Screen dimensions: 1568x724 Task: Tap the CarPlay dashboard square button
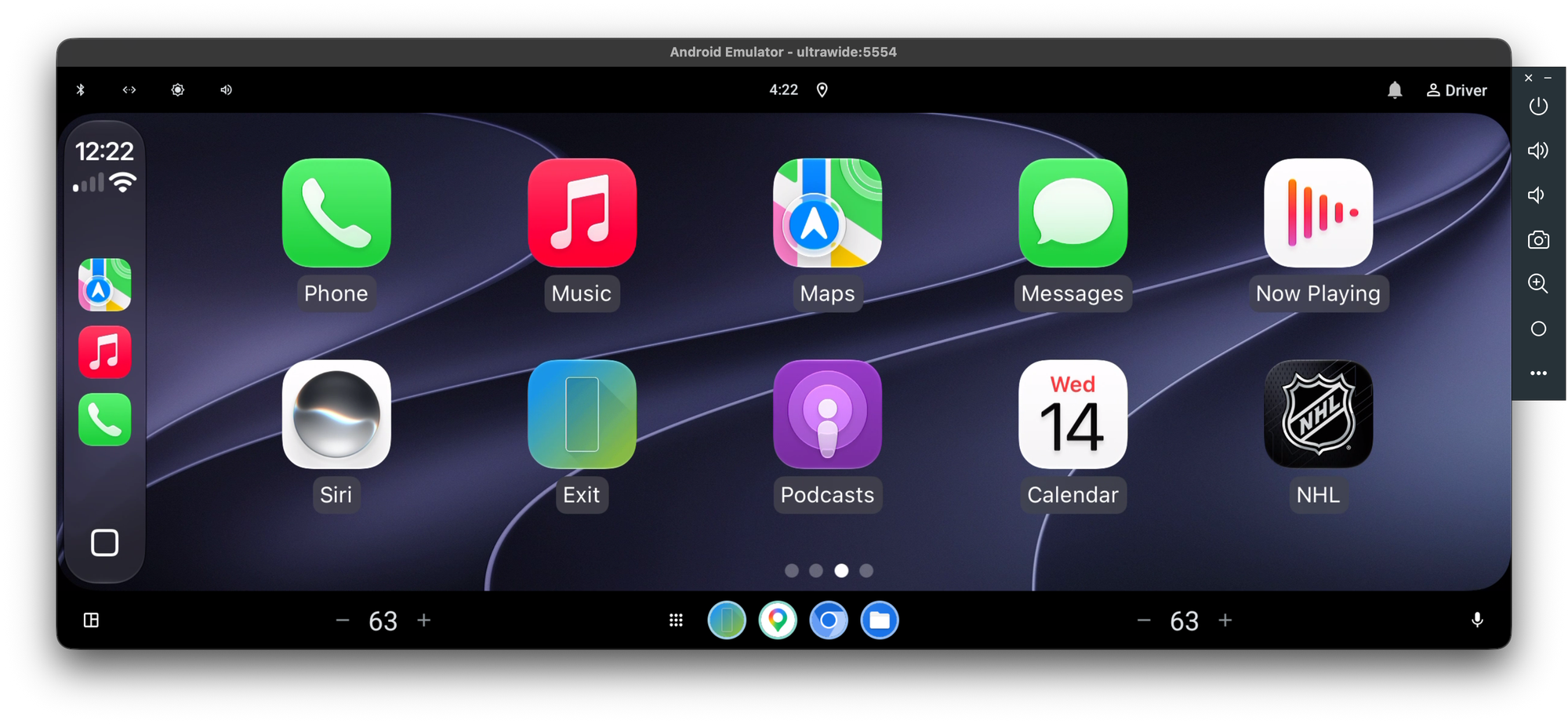104,543
